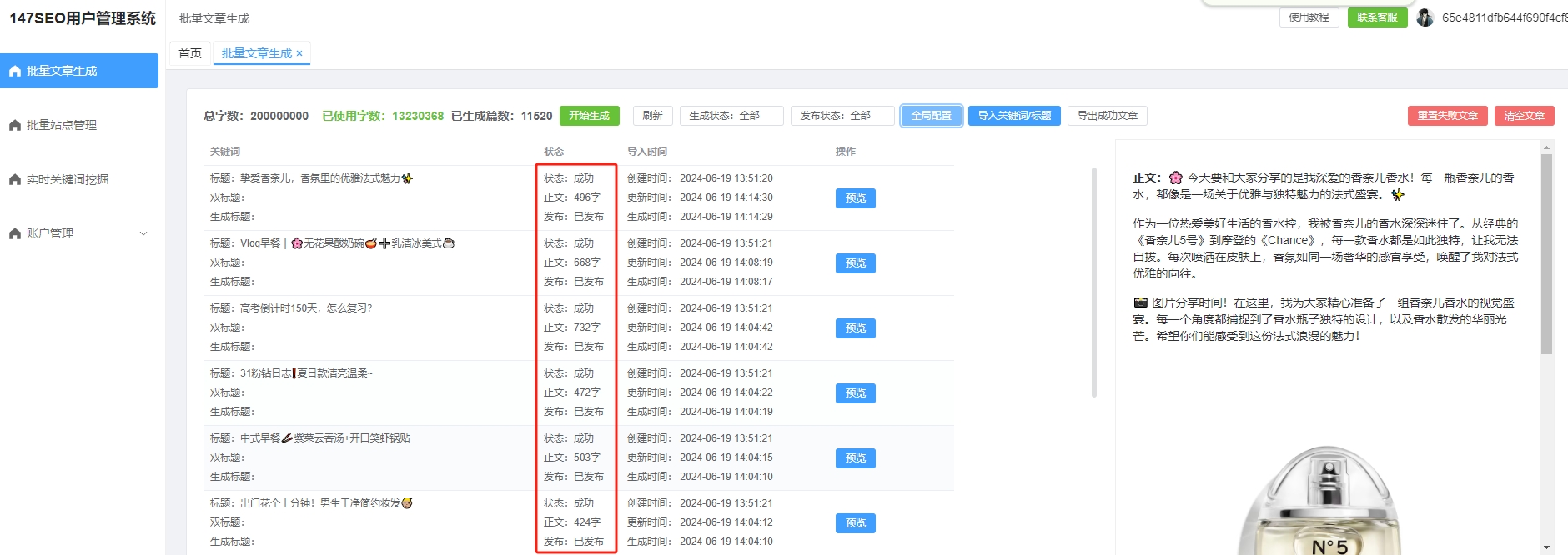Click the home icon beside 批量站点管理

15,125
